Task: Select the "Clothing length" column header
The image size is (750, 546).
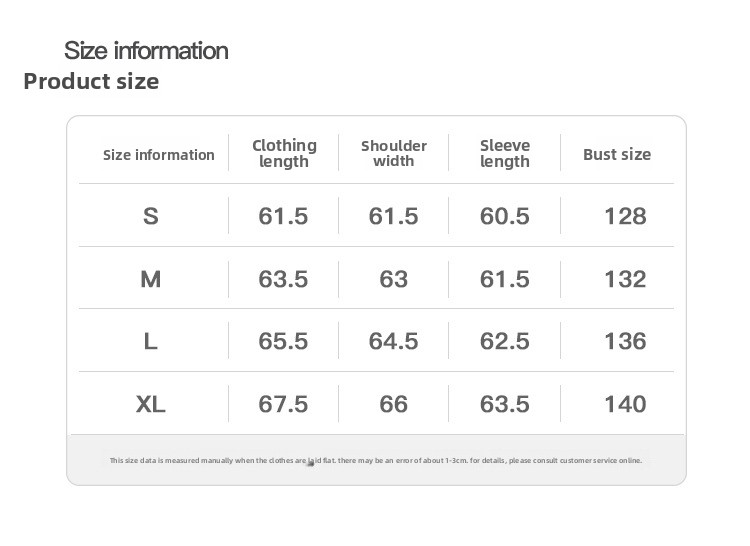Action: click(x=284, y=153)
